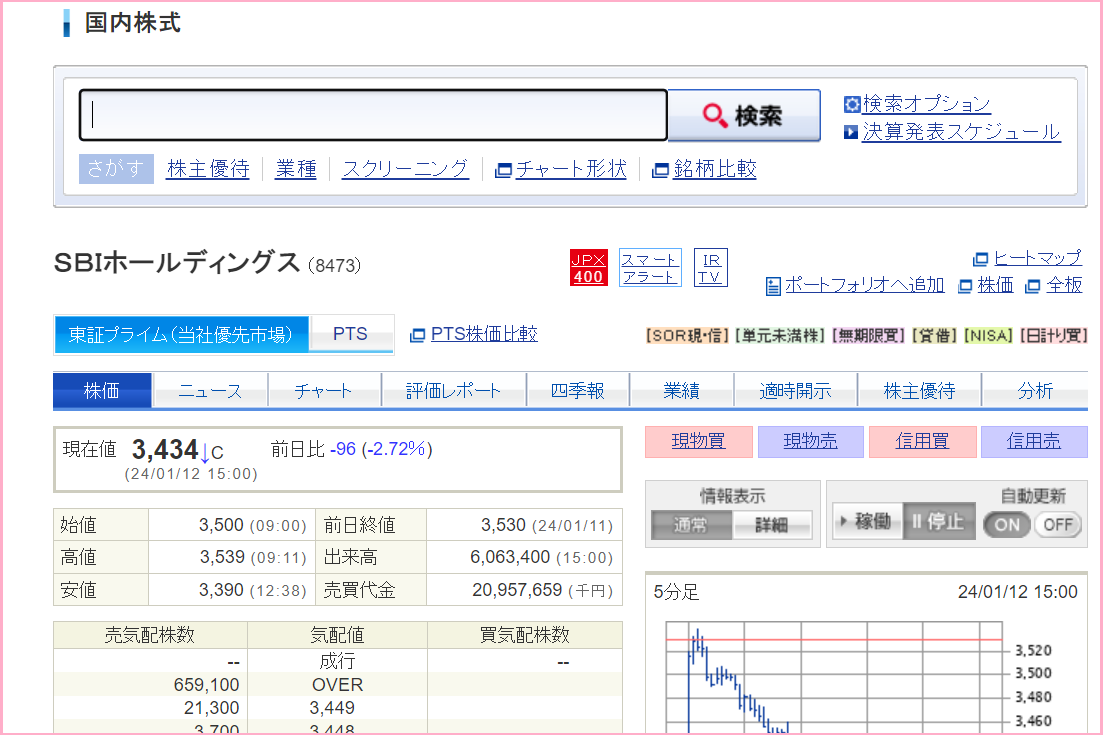The height and width of the screenshot is (735, 1103).
Task: Switch to the 評価レポート tab
Action: (x=454, y=390)
